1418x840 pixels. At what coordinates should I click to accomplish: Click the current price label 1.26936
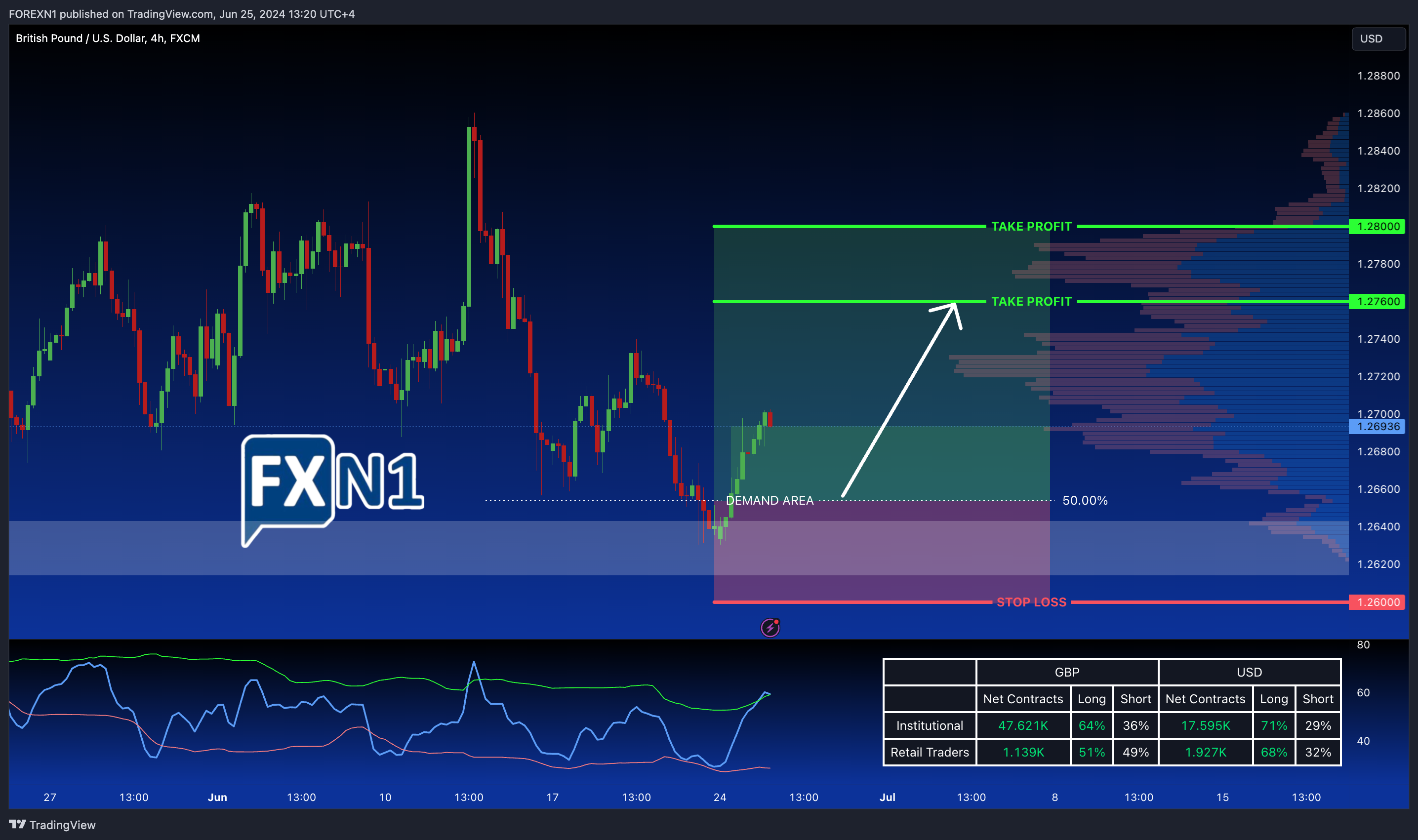click(x=1377, y=426)
